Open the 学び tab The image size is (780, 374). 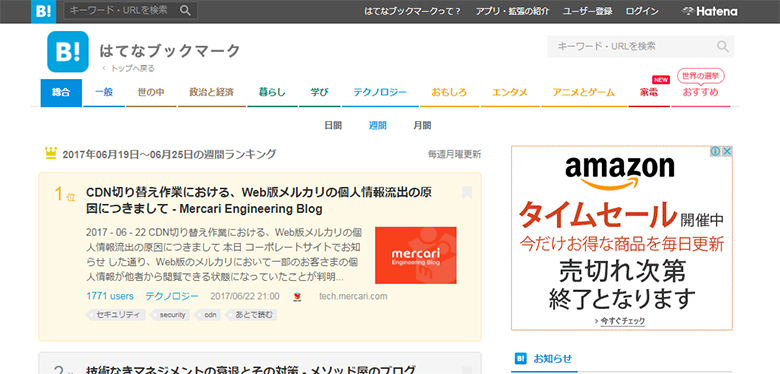319,93
